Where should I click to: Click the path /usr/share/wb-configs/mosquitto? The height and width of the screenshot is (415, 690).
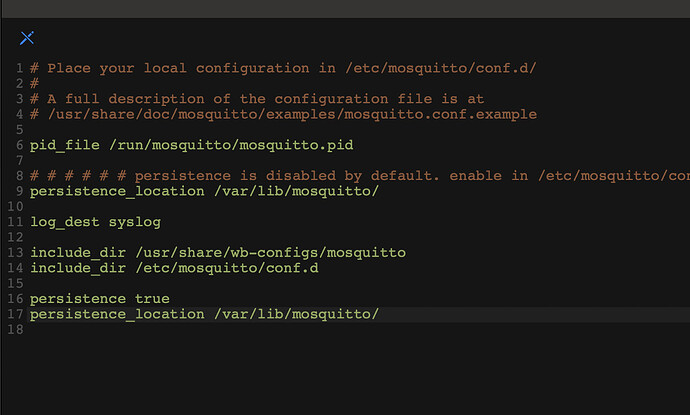pos(271,253)
